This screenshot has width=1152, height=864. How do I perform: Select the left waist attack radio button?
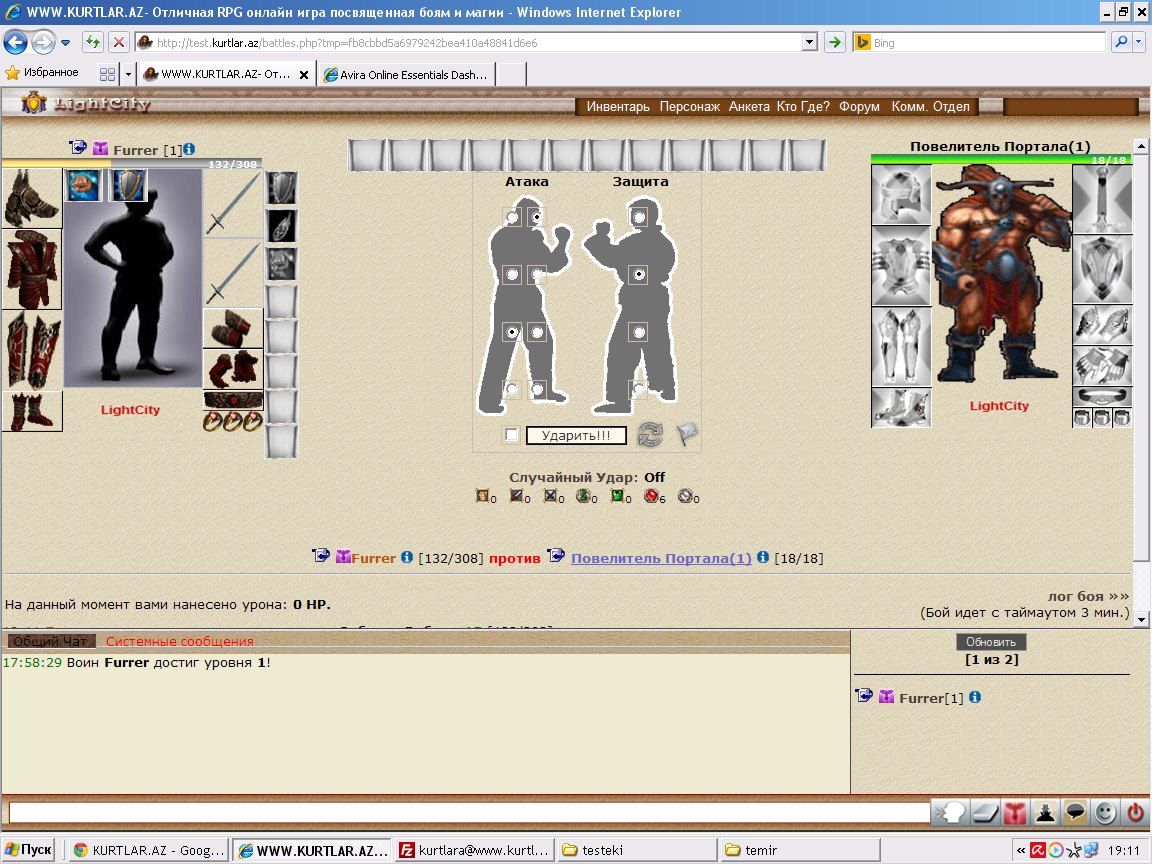coord(513,332)
